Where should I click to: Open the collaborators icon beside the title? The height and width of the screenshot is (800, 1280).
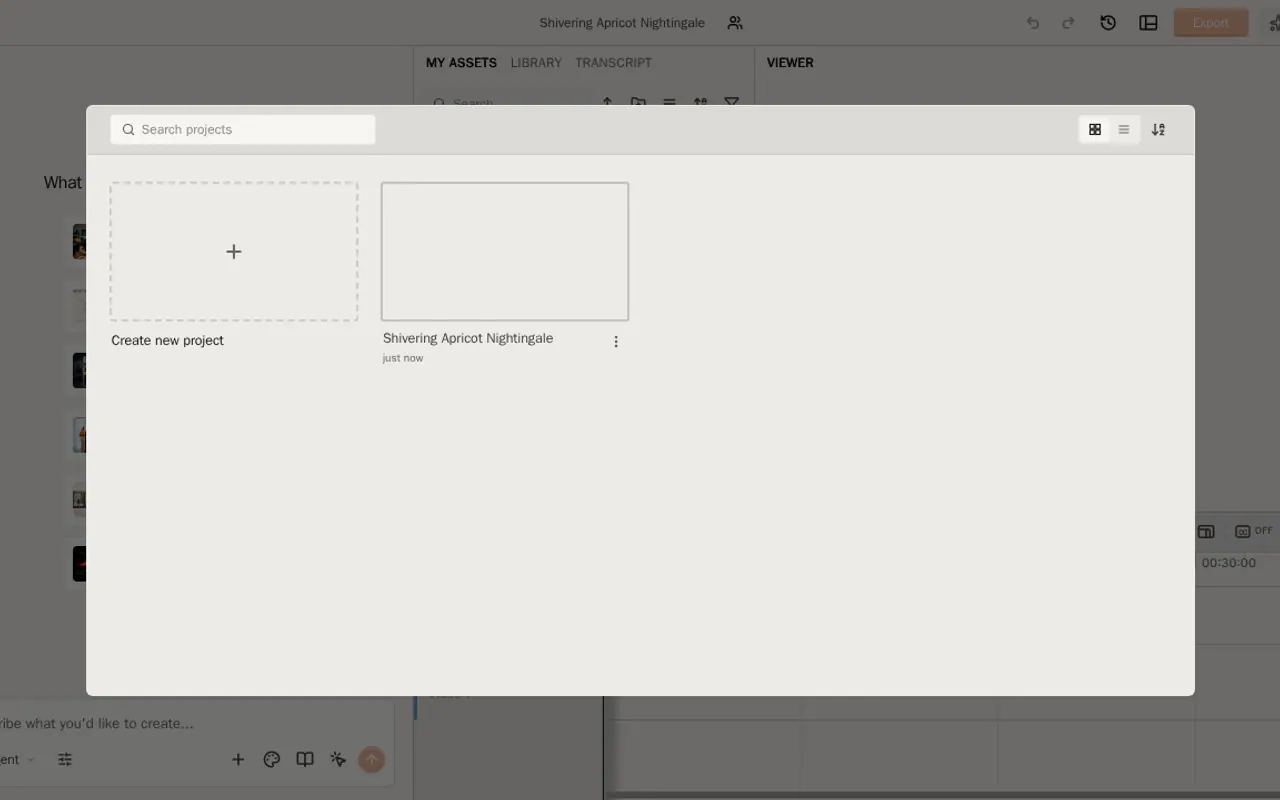[x=735, y=23]
